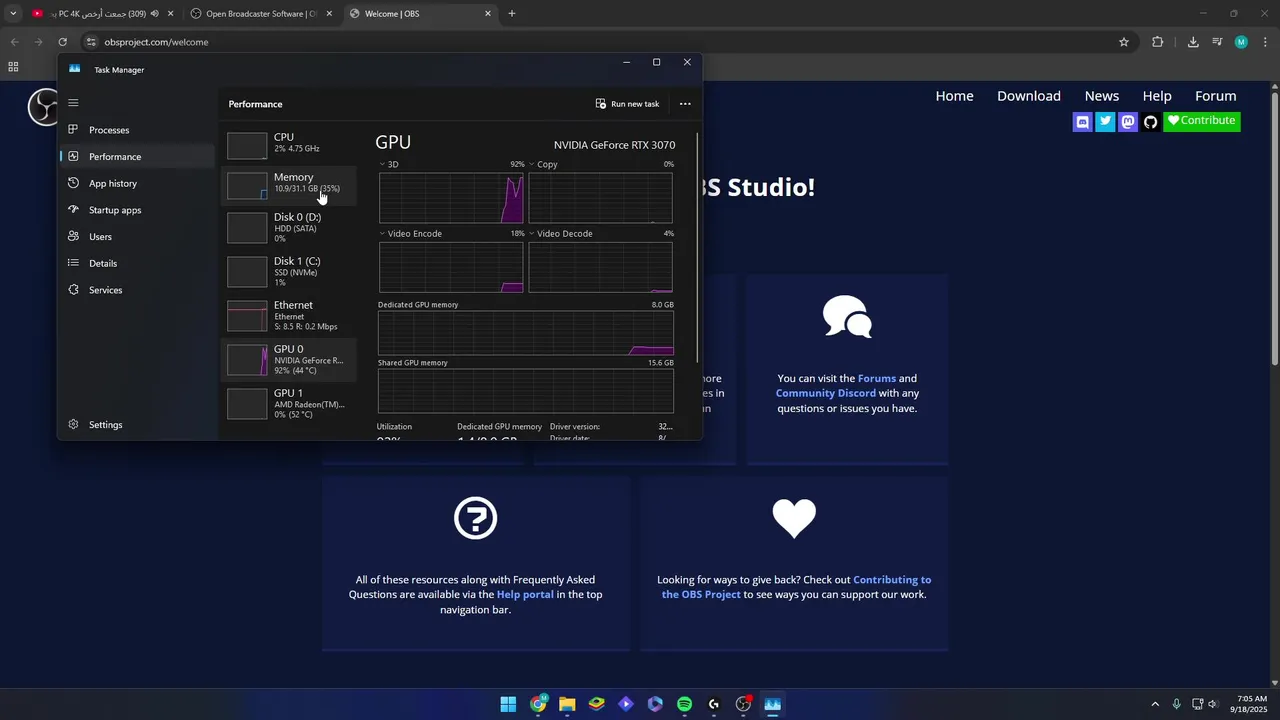Switch to Open Broadcaster Software tab
This screenshot has width=1280, height=720.
pos(261,14)
